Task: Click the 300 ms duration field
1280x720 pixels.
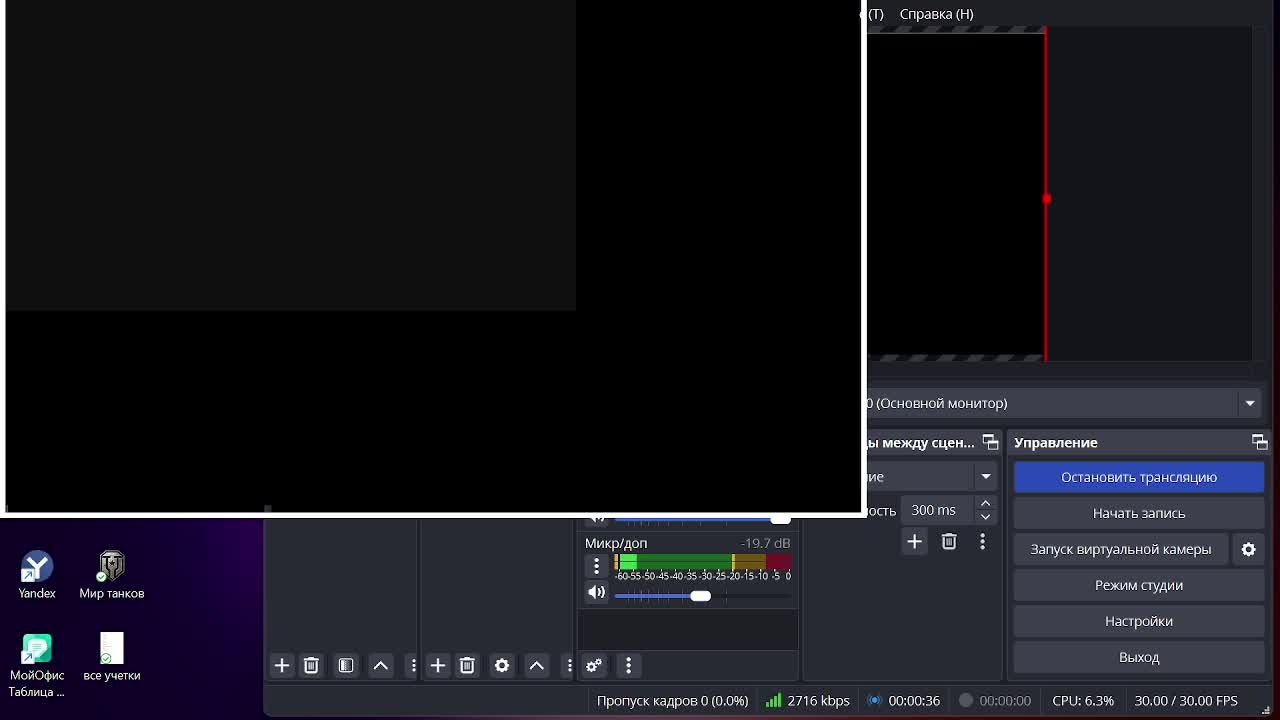Action: pyautogui.click(x=935, y=510)
